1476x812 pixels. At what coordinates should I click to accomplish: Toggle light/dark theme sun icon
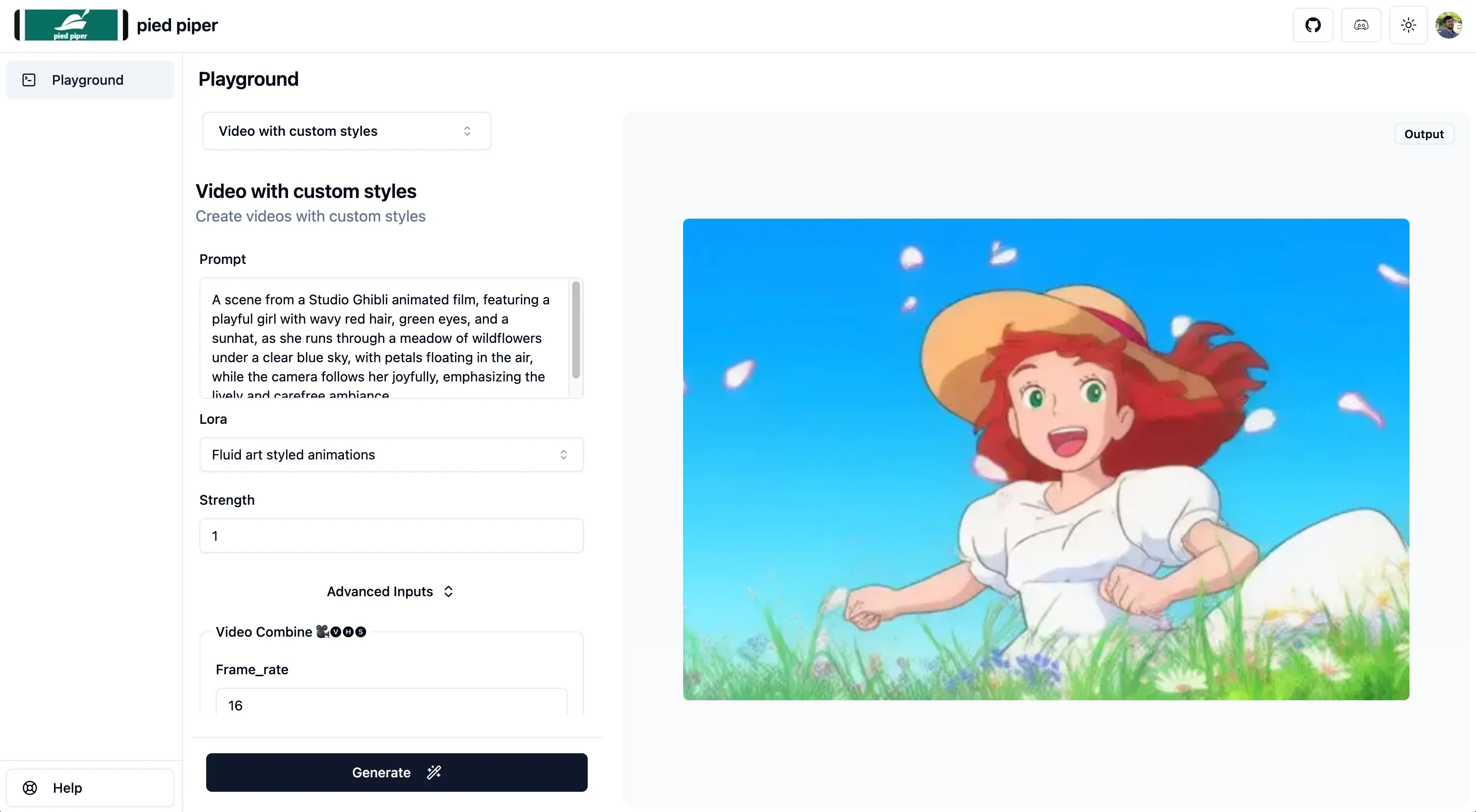1409,25
